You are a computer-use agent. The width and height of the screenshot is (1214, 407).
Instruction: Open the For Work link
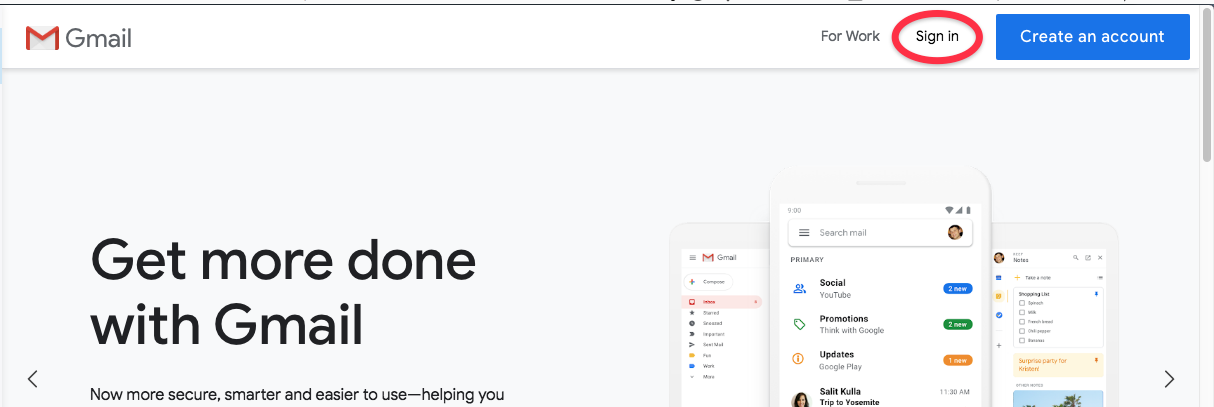click(x=850, y=36)
